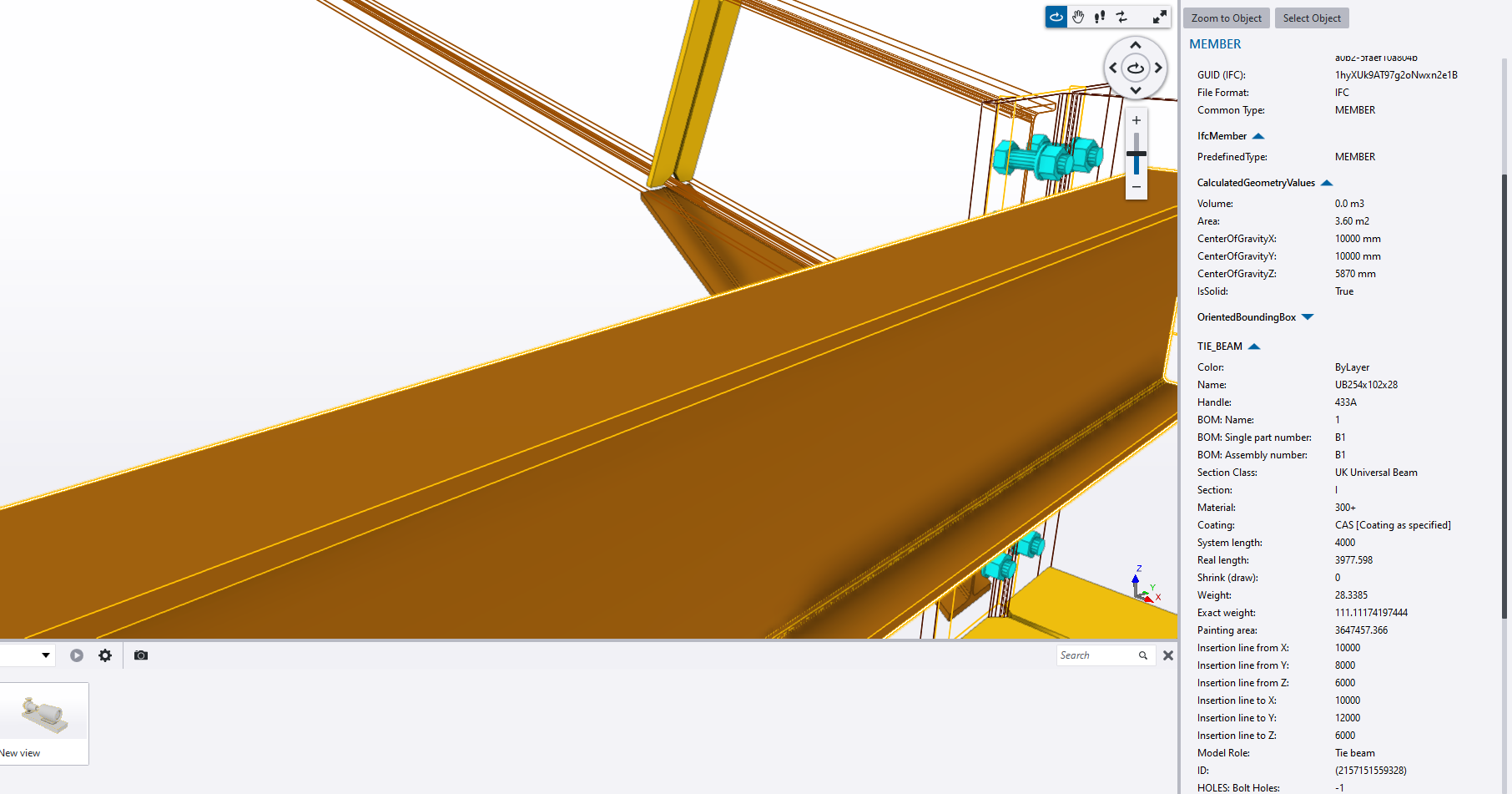Click the Area value 3.60 m2
The width and height of the screenshot is (1512, 794).
[1352, 221]
